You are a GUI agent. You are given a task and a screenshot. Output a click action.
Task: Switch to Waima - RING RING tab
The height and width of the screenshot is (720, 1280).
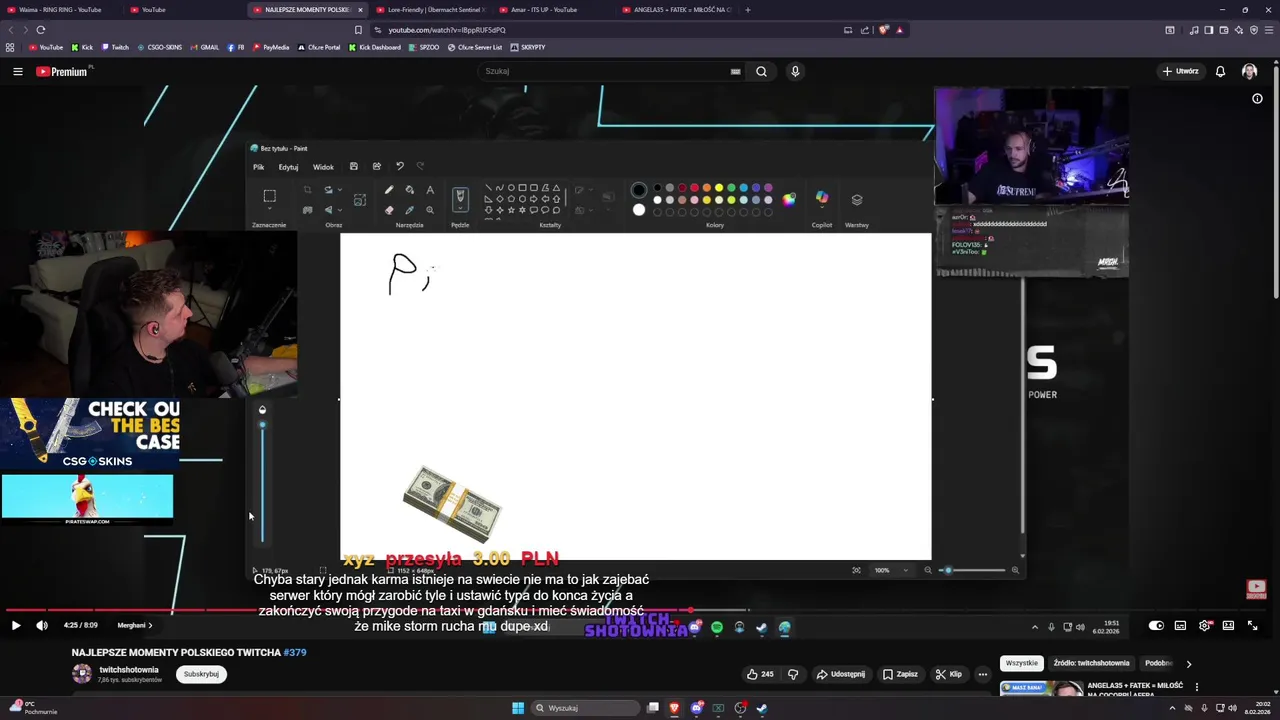60,9
